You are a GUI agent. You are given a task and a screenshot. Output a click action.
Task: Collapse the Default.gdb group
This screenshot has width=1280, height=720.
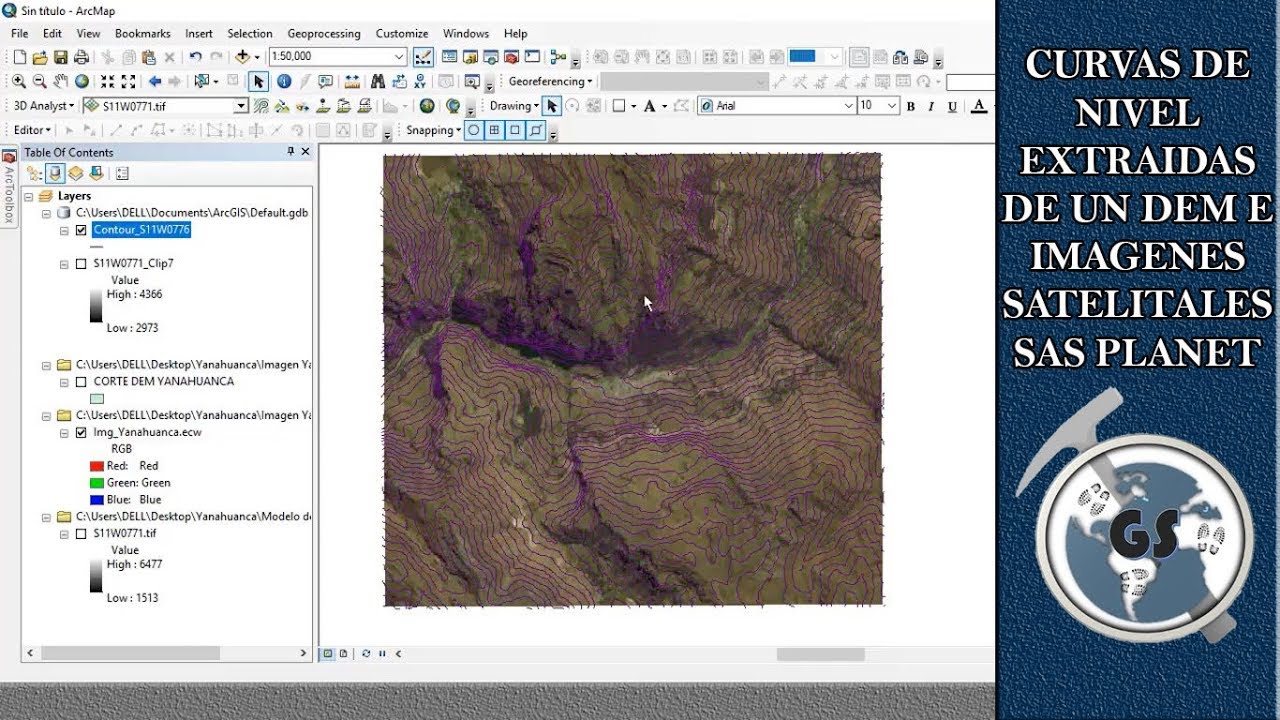click(47, 213)
